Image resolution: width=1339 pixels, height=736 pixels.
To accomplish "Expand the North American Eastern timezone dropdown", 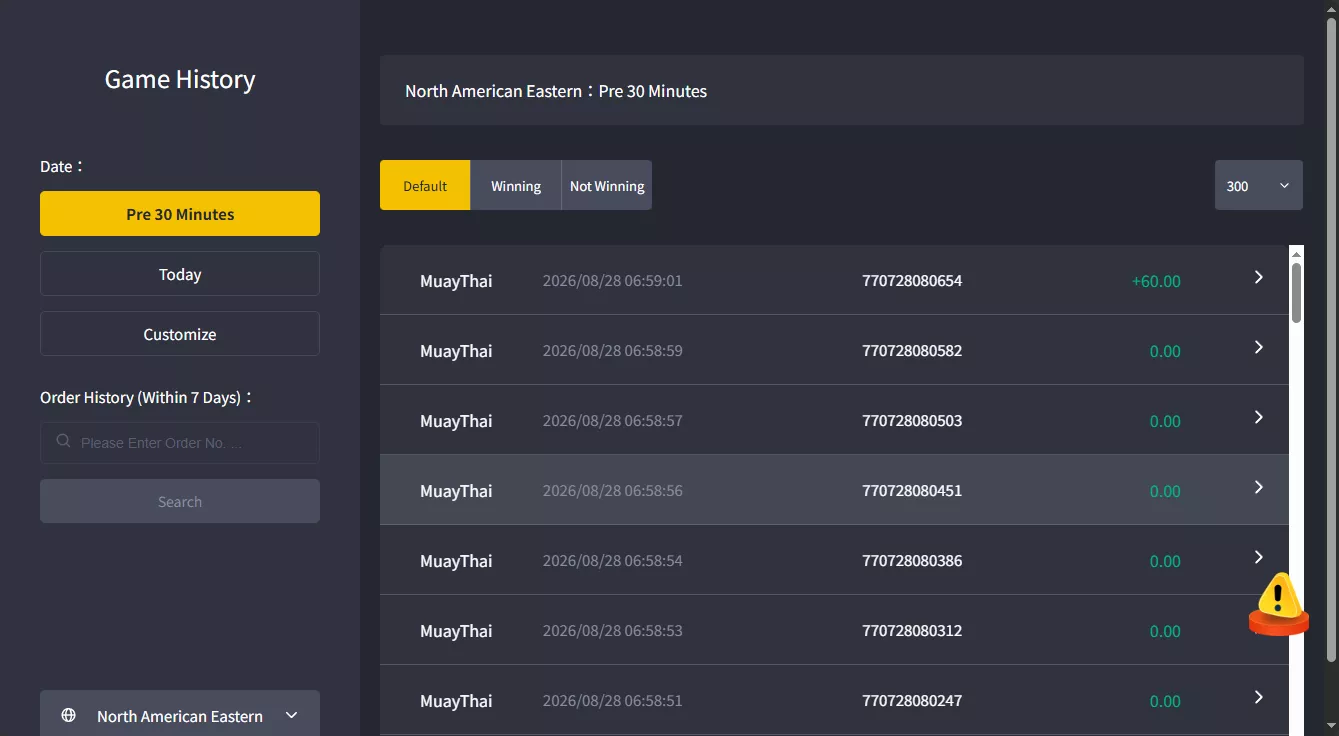I will click(x=180, y=715).
